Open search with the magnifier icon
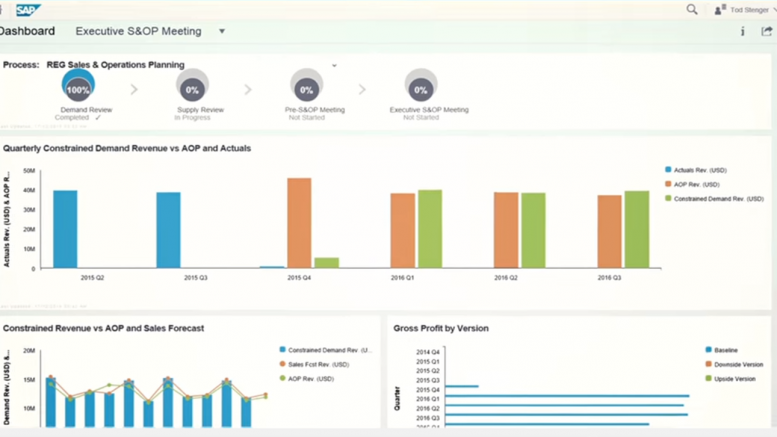 tap(692, 10)
